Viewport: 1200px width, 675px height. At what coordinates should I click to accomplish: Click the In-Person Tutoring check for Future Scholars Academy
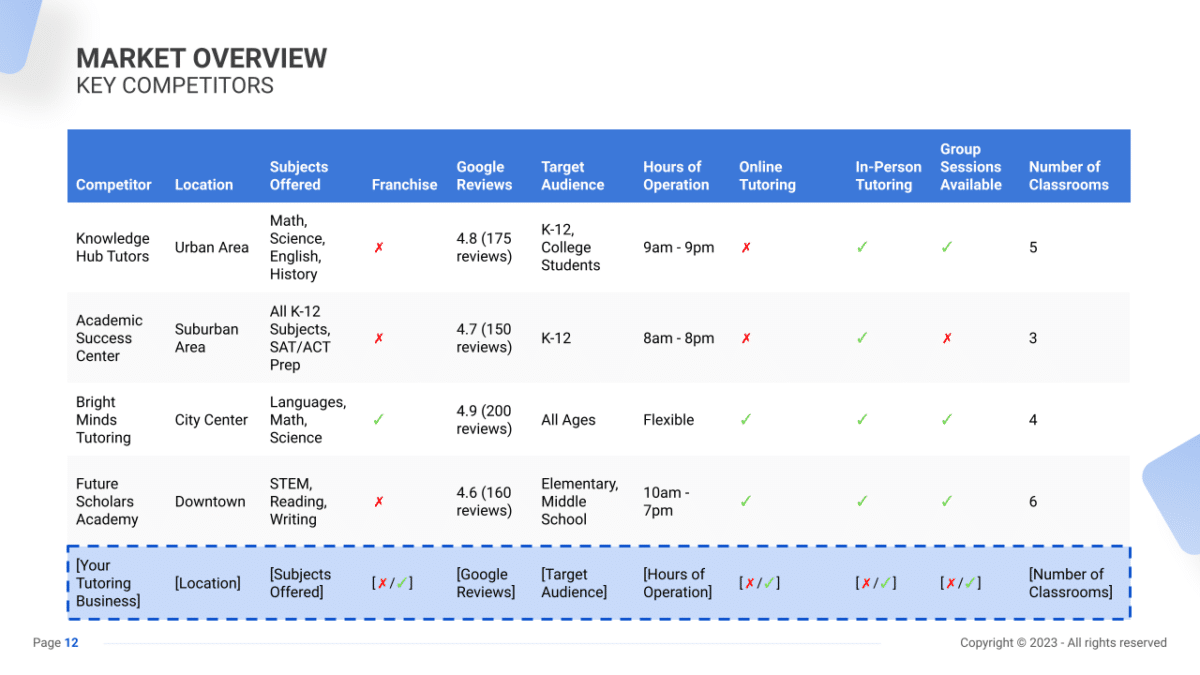pos(862,502)
